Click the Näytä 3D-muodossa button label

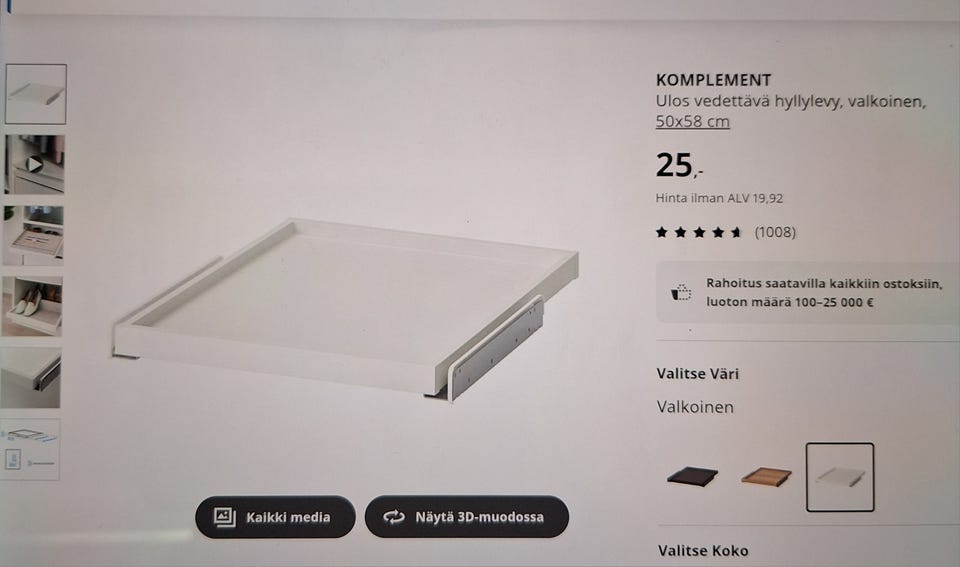point(479,517)
